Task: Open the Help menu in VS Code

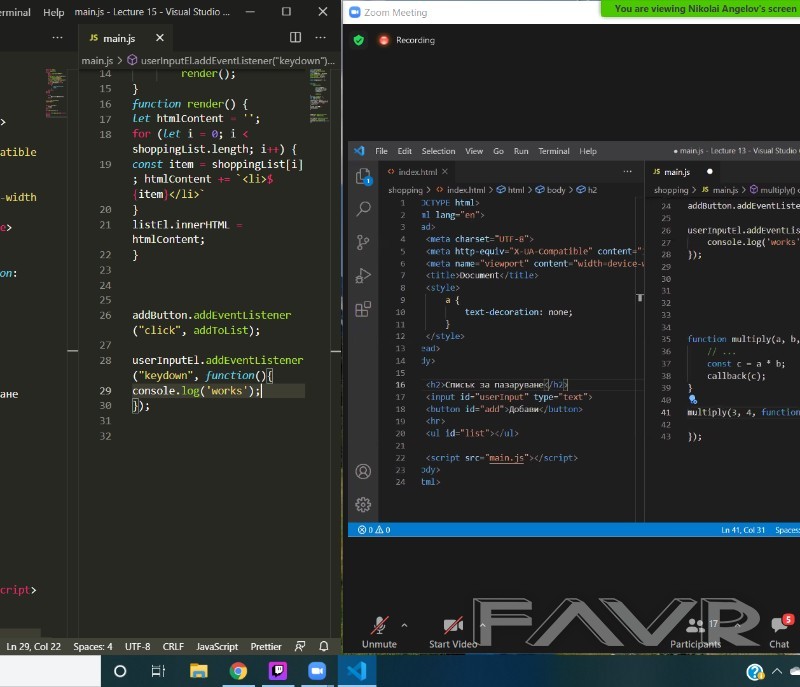Action: [x=54, y=12]
